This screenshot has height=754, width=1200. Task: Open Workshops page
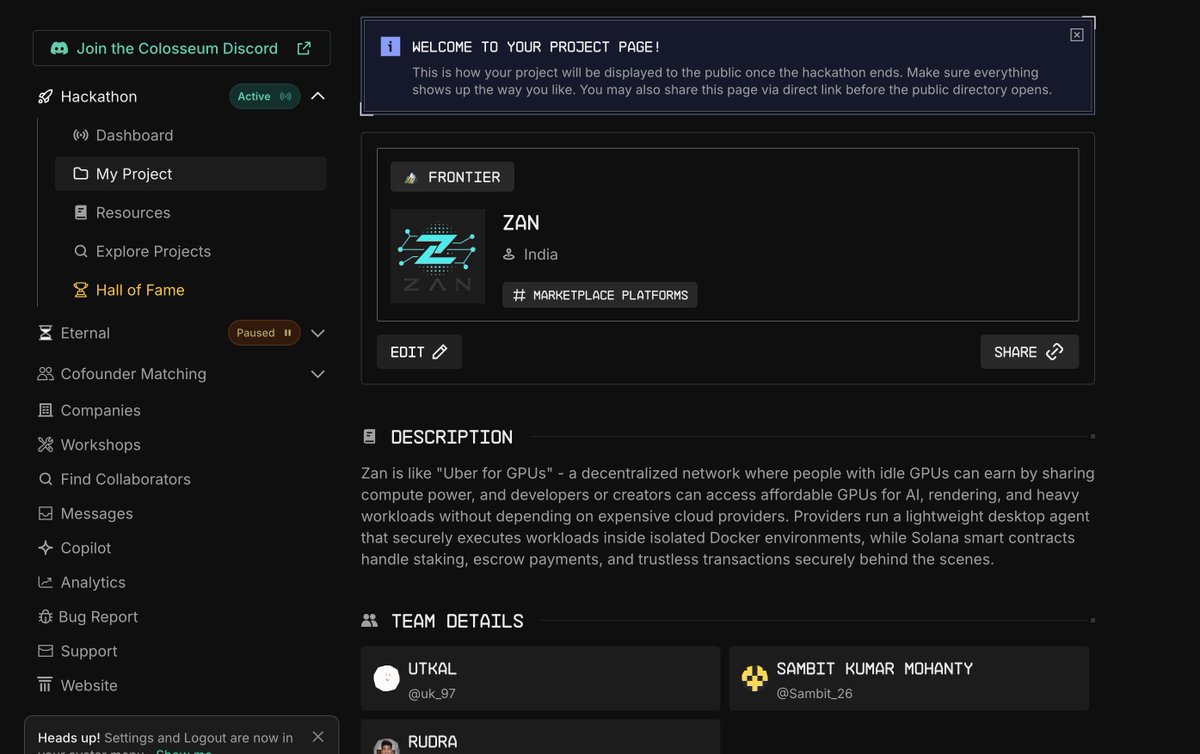(x=100, y=445)
